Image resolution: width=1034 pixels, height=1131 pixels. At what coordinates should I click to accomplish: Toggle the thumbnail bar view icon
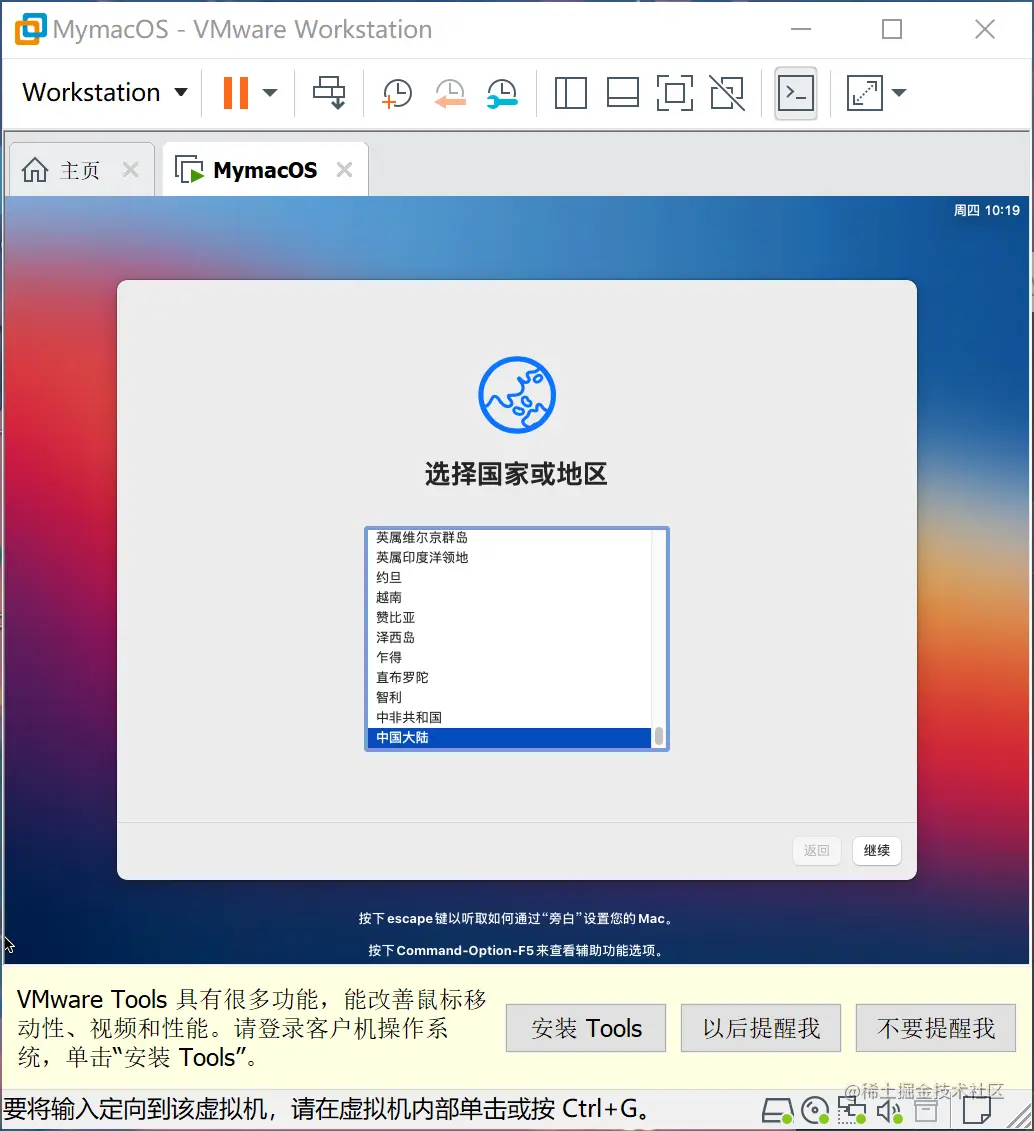[622, 92]
